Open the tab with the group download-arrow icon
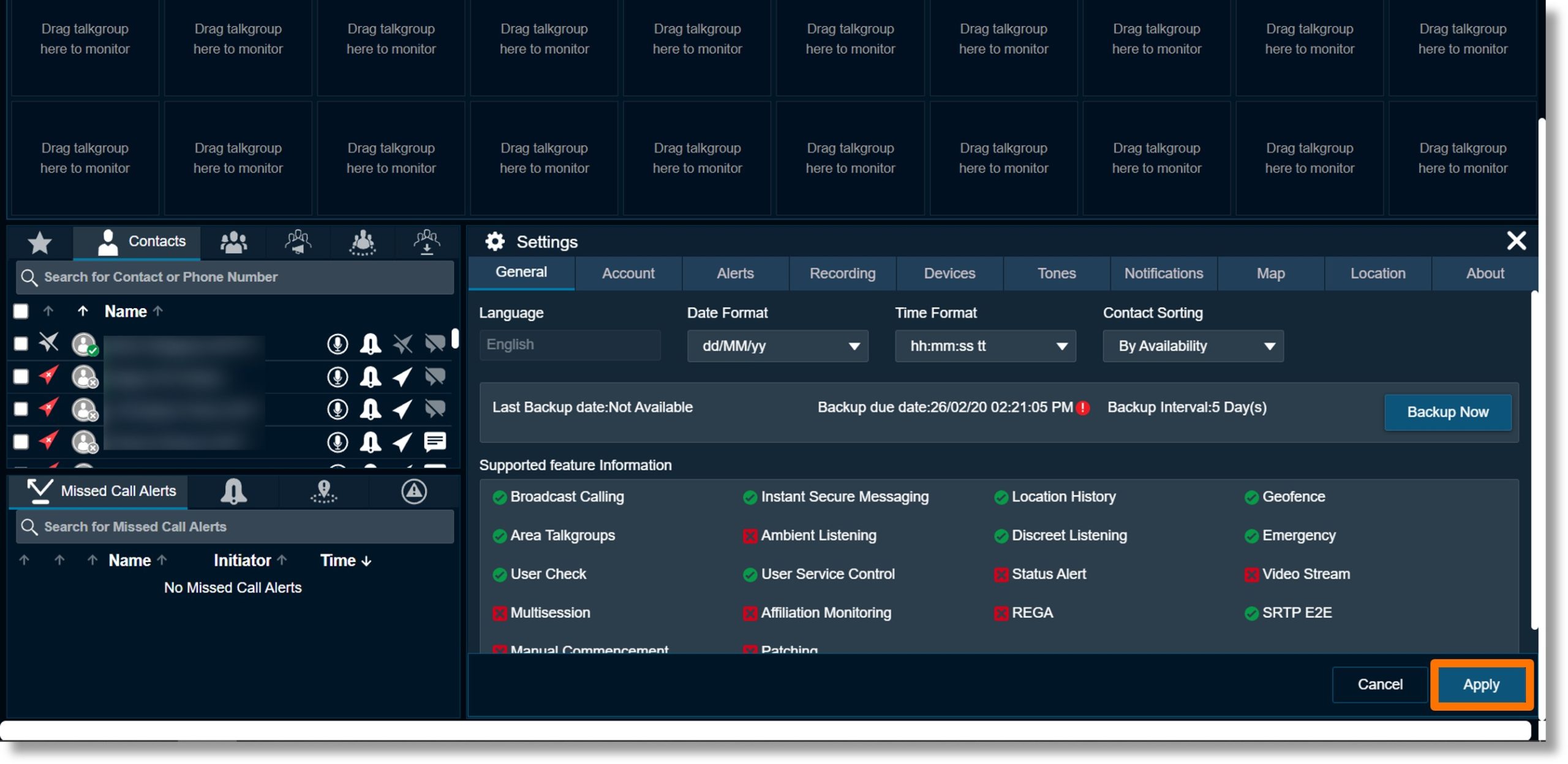Viewport: 1568px width, 764px height. pyautogui.click(x=427, y=243)
